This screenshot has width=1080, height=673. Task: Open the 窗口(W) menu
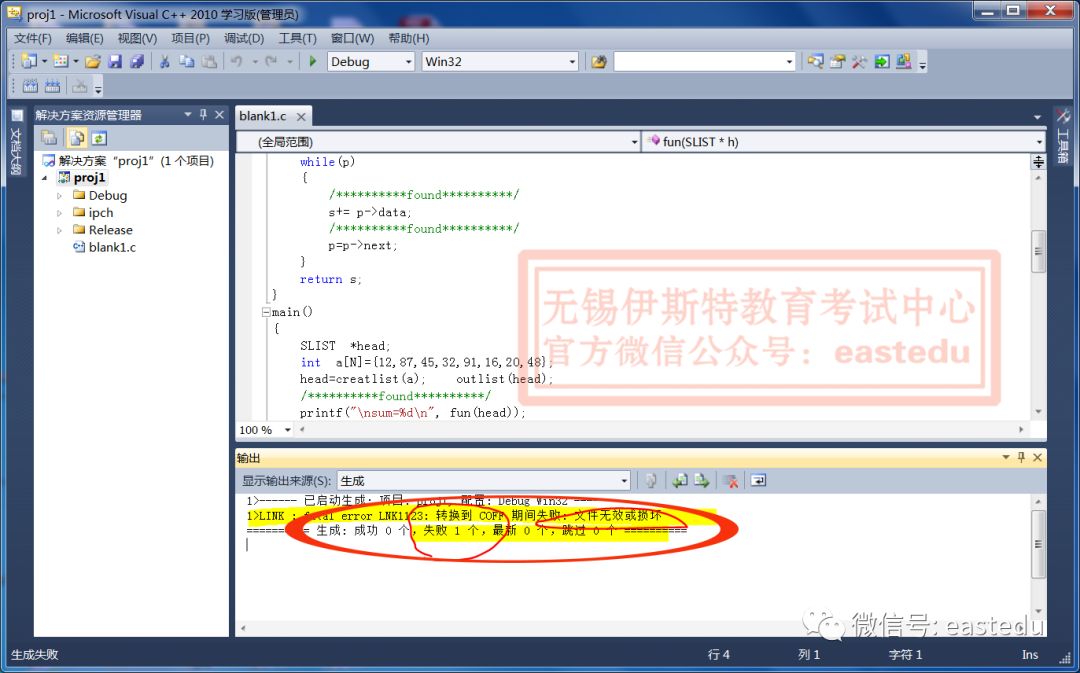point(353,39)
